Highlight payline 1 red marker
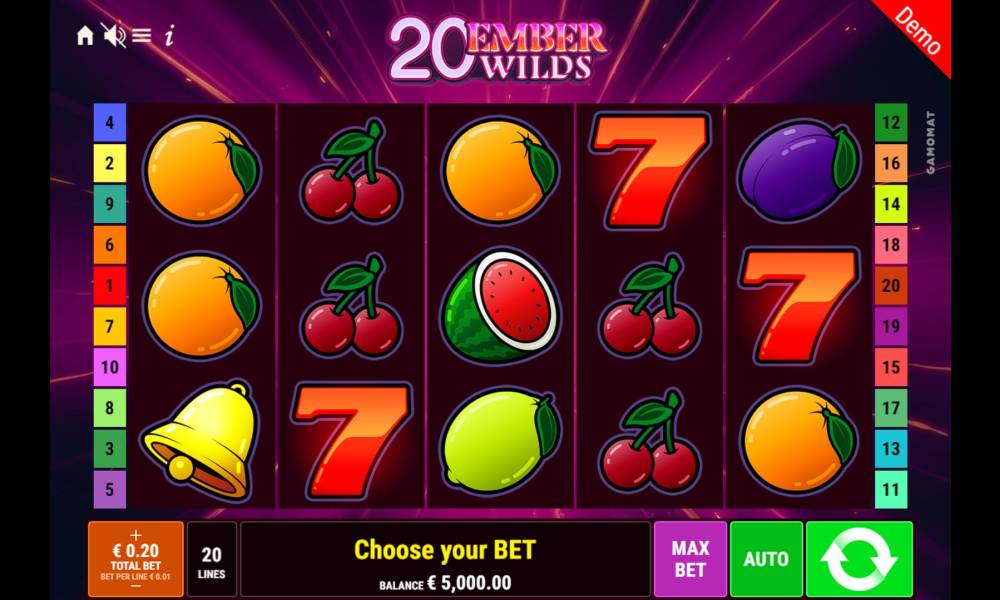Image resolution: width=1000 pixels, height=600 pixels. [x=110, y=285]
